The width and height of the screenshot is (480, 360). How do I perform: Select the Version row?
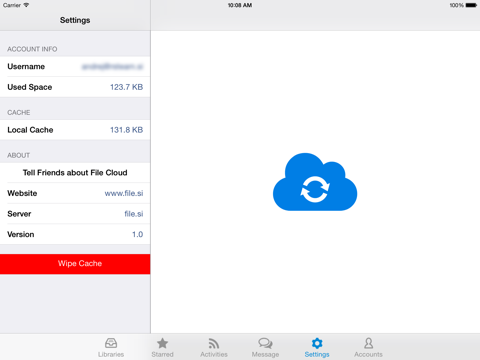75,234
